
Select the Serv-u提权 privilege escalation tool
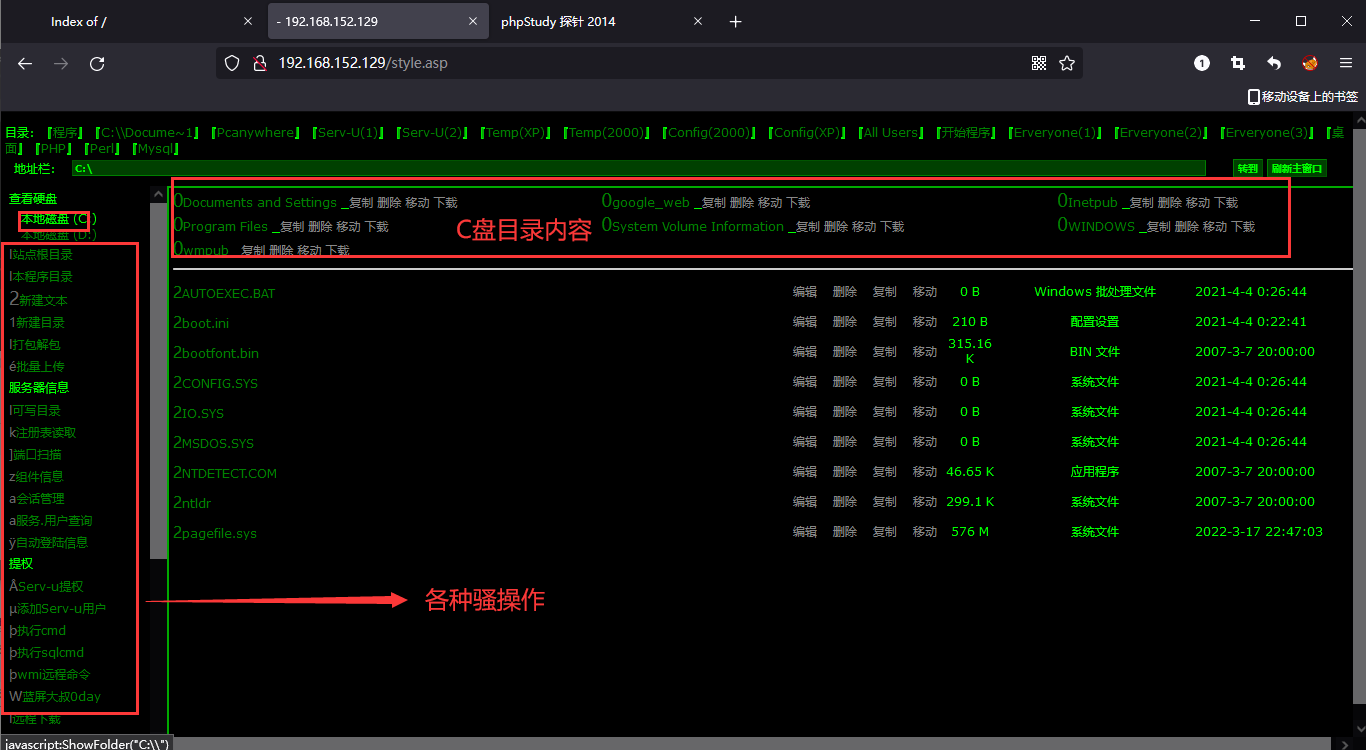(x=45, y=586)
